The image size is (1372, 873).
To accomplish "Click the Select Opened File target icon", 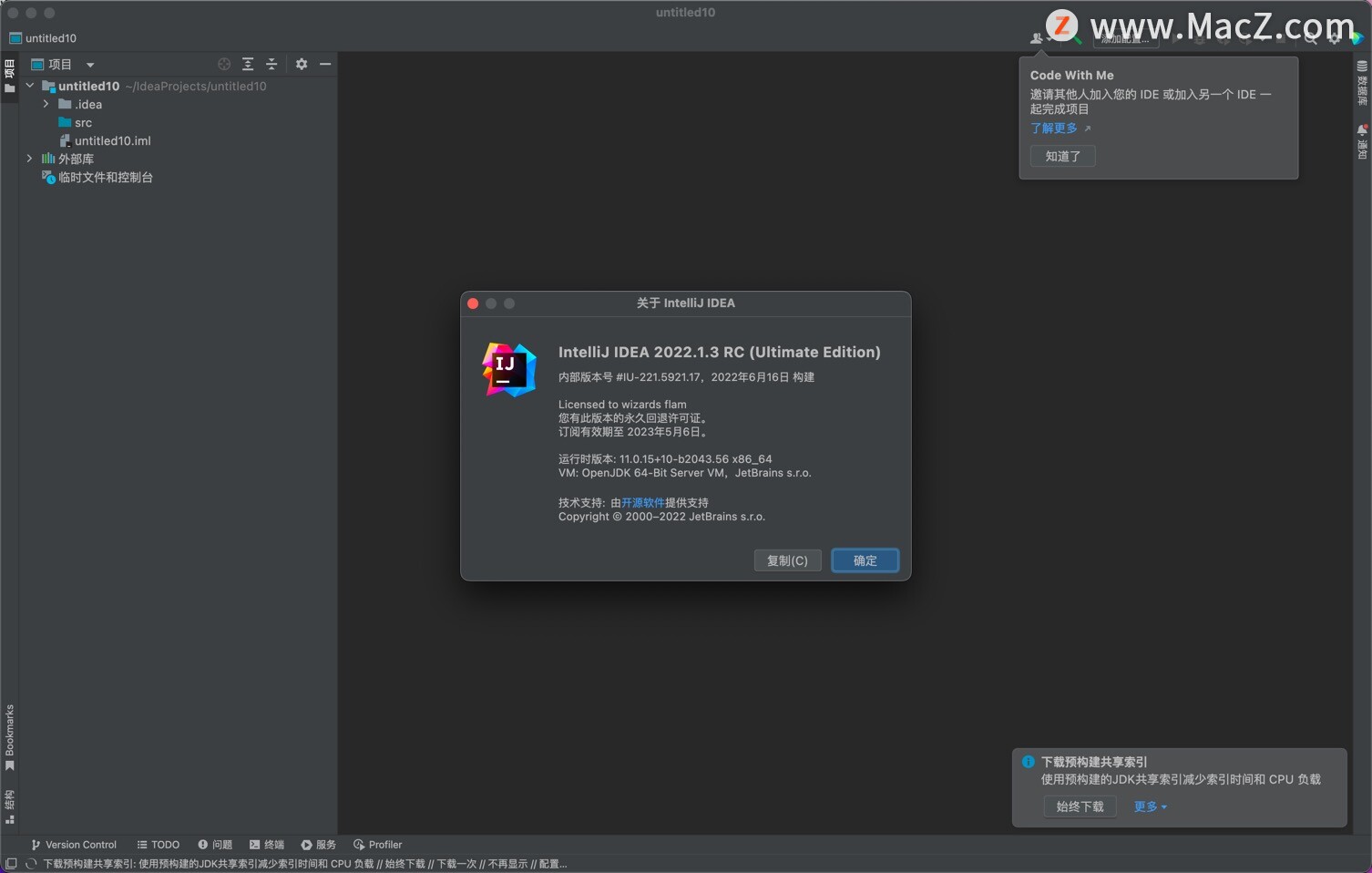I will click(x=224, y=64).
